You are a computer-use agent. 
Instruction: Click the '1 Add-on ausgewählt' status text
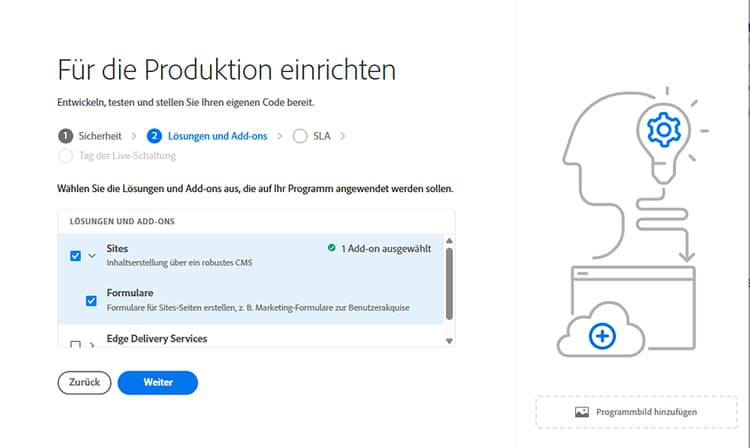[386, 249]
